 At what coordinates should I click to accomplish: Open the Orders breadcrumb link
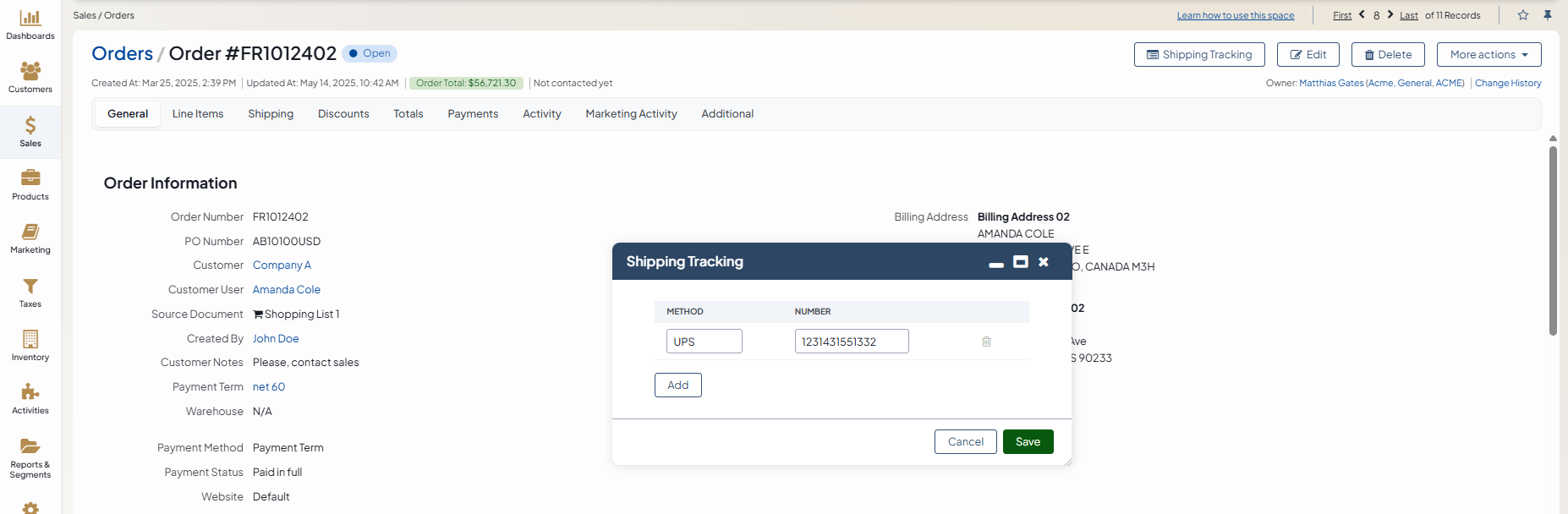click(123, 54)
